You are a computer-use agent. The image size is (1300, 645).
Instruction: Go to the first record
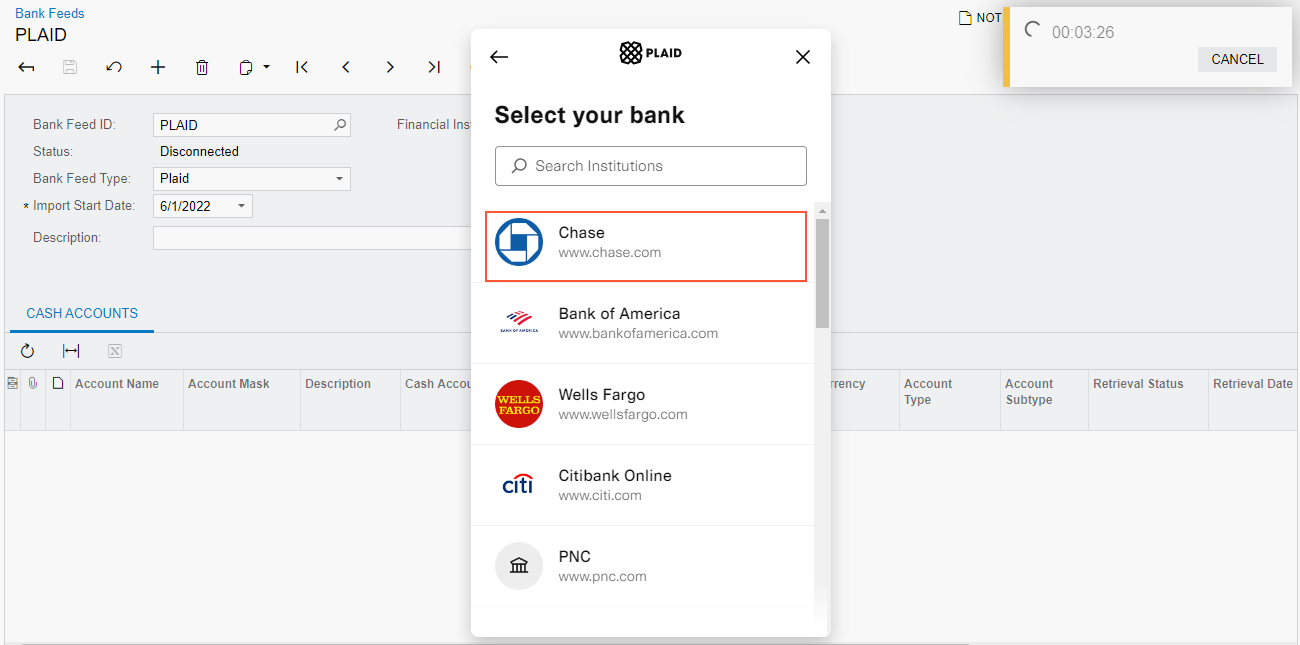pos(302,67)
